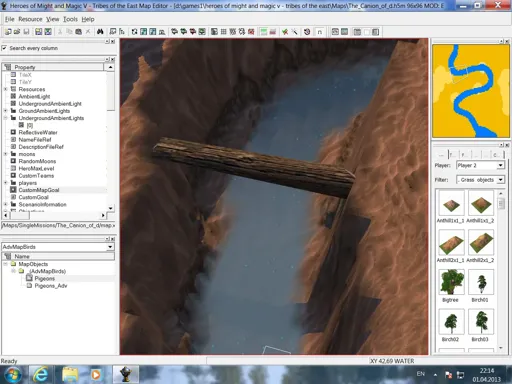Close the Search every column panel
This screenshot has height=384, width=512.
point(113,41)
